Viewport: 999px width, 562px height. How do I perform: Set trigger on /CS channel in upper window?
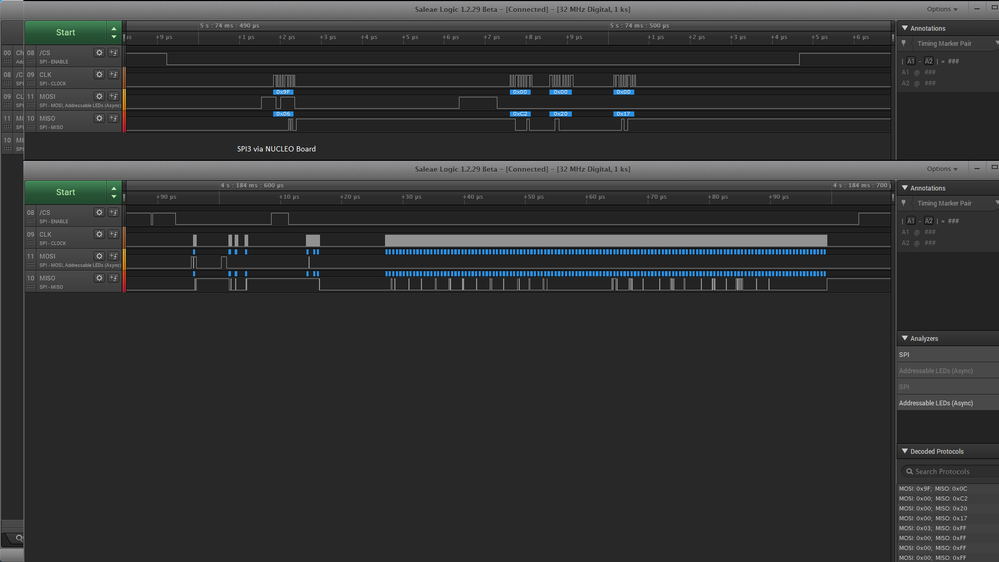pos(113,53)
